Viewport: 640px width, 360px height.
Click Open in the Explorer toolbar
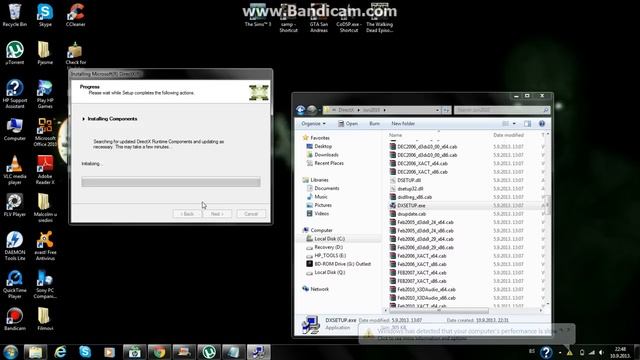(348, 124)
